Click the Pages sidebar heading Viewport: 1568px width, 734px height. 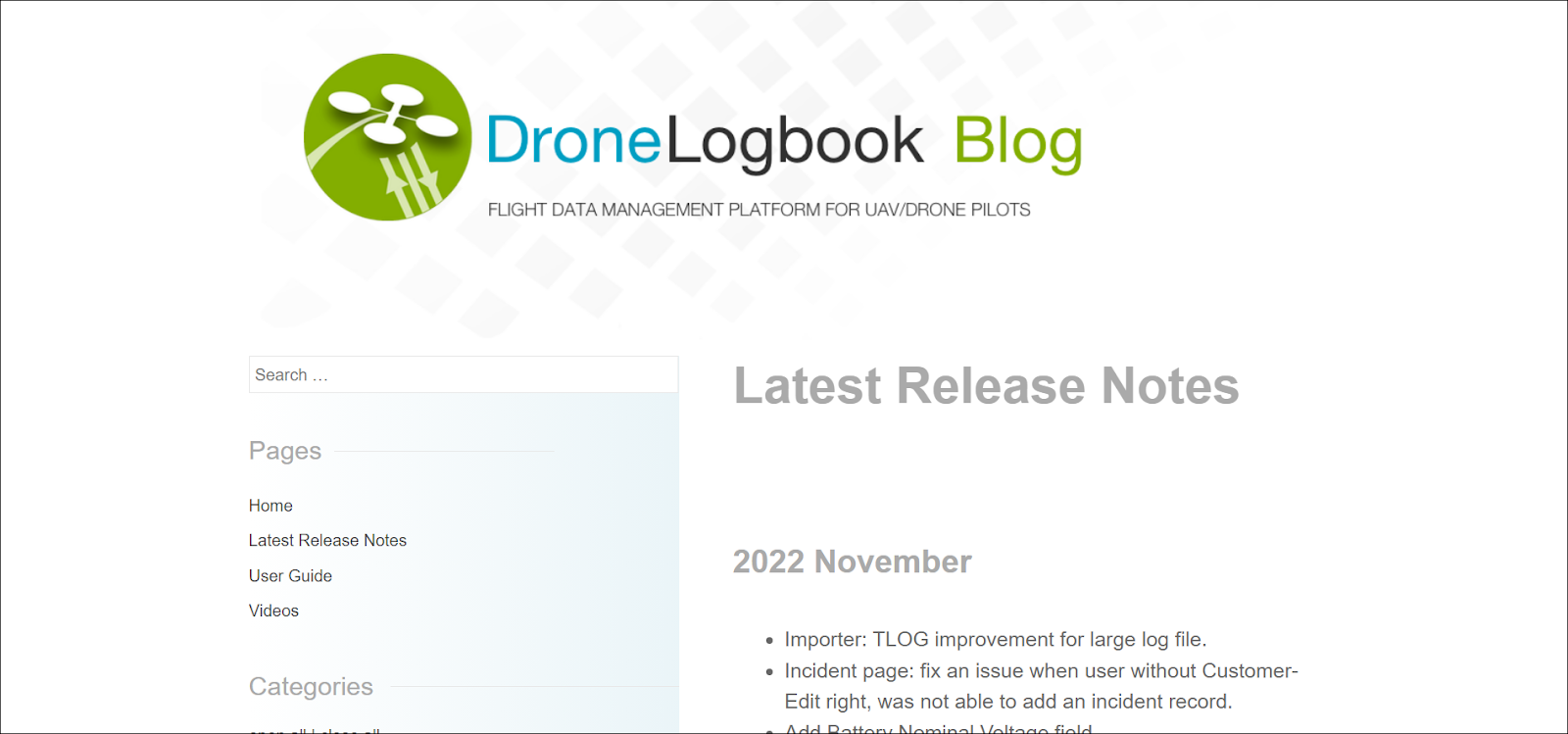pos(285,451)
